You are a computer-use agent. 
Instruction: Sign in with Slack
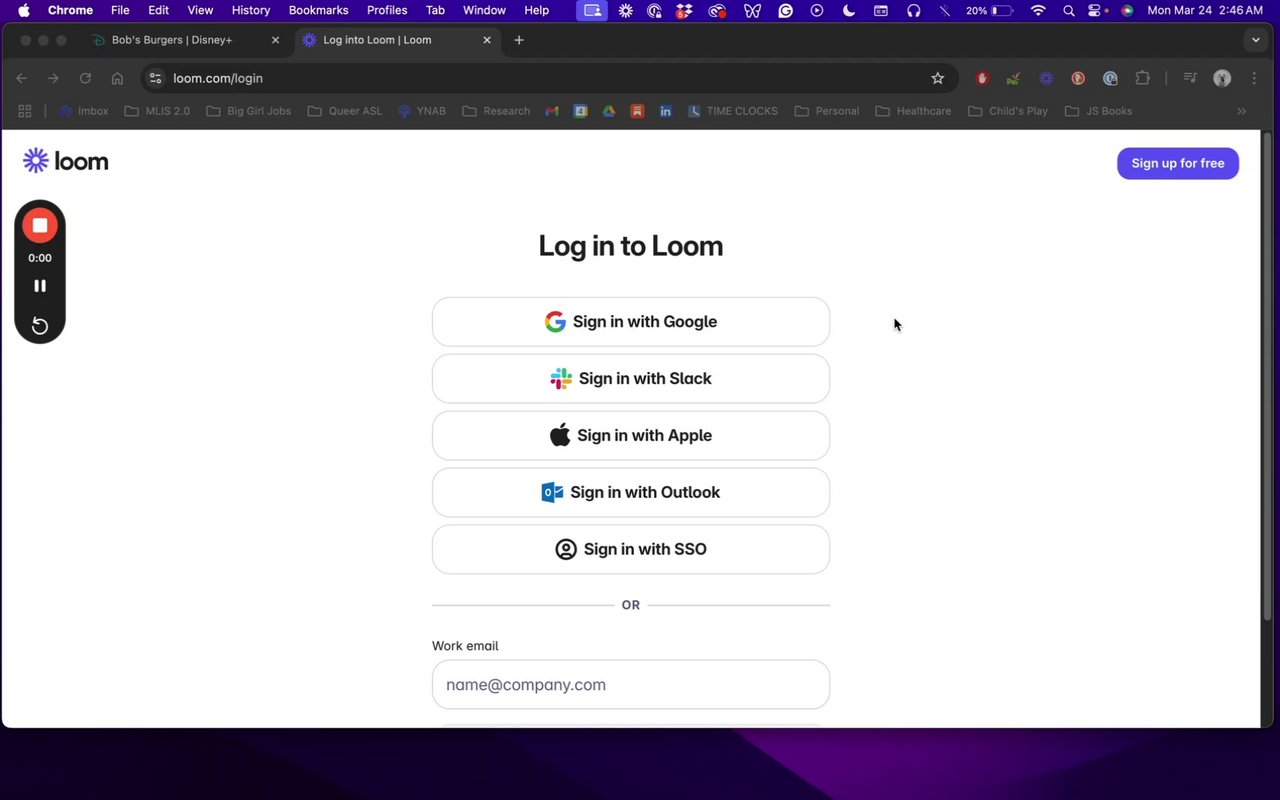tap(631, 379)
